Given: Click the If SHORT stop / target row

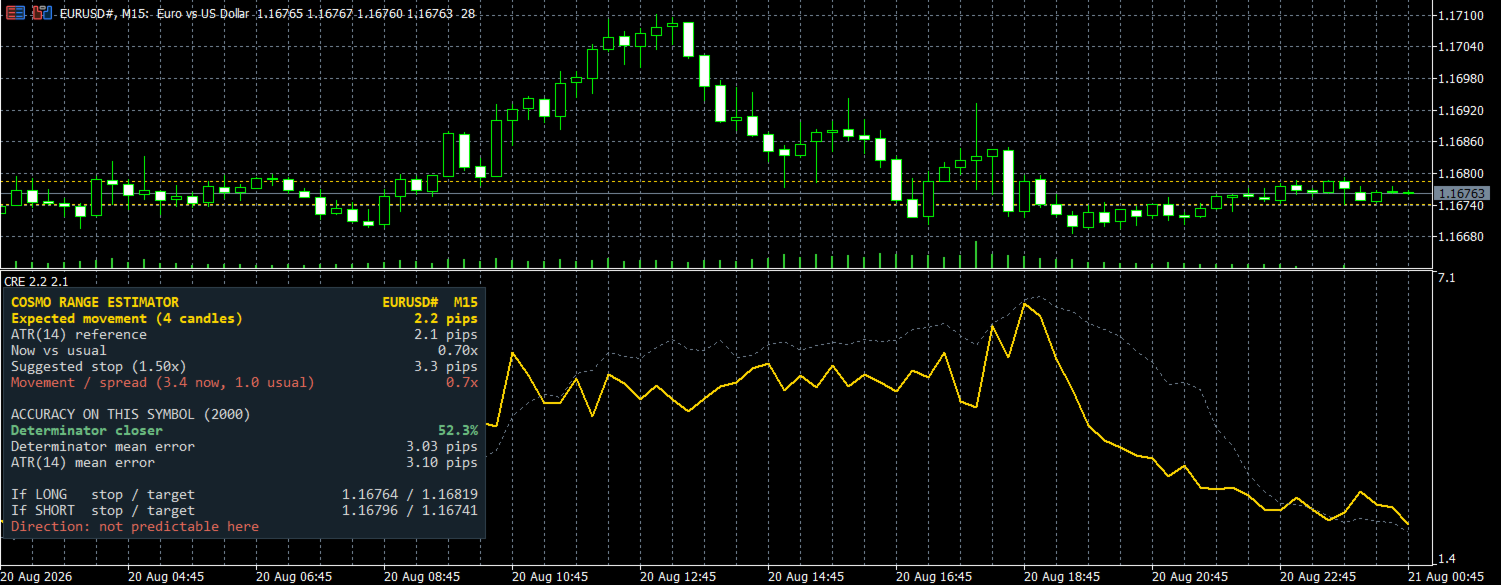Looking at the screenshot, I should [244, 510].
